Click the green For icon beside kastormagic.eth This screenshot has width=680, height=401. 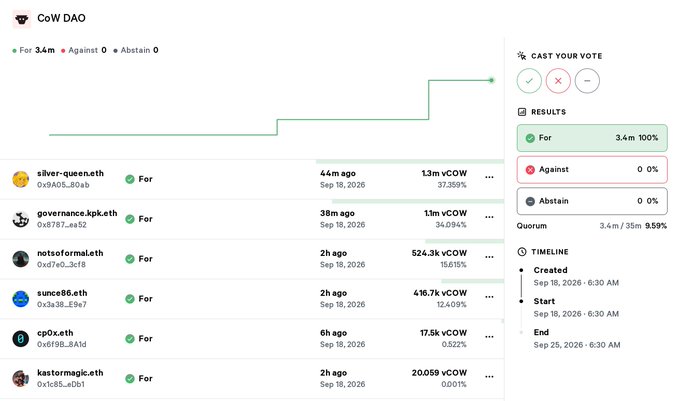130,378
